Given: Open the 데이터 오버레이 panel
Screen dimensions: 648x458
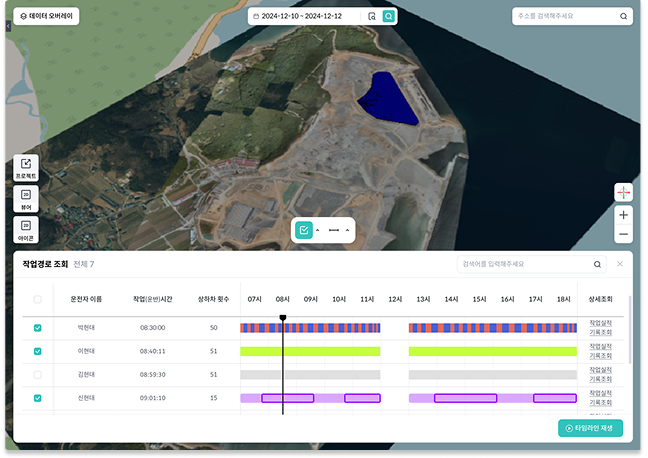Looking at the screenshot, I should click(46, 16).
